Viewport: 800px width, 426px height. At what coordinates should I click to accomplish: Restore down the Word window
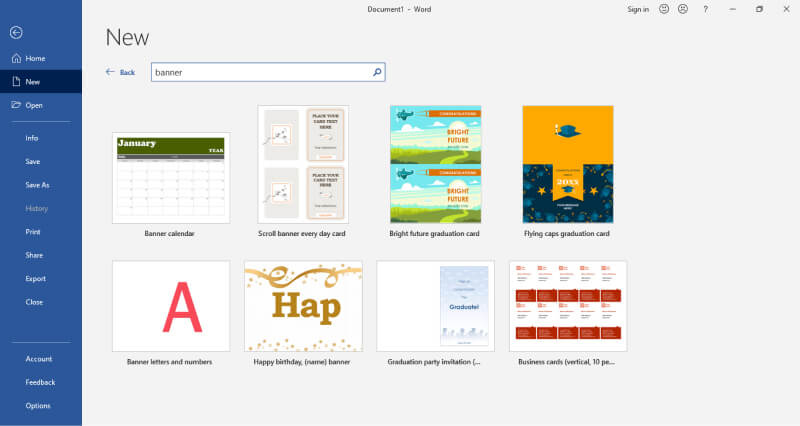click(x=760, y=9)
